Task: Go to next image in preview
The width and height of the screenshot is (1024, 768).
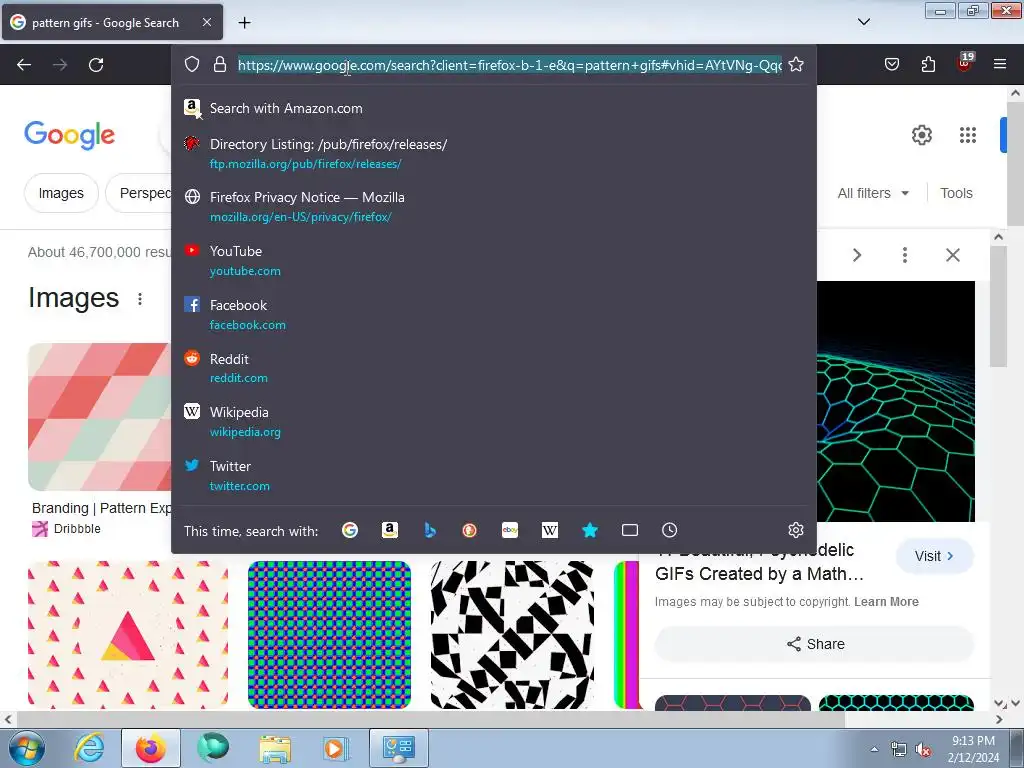Action: pos(857,255)
